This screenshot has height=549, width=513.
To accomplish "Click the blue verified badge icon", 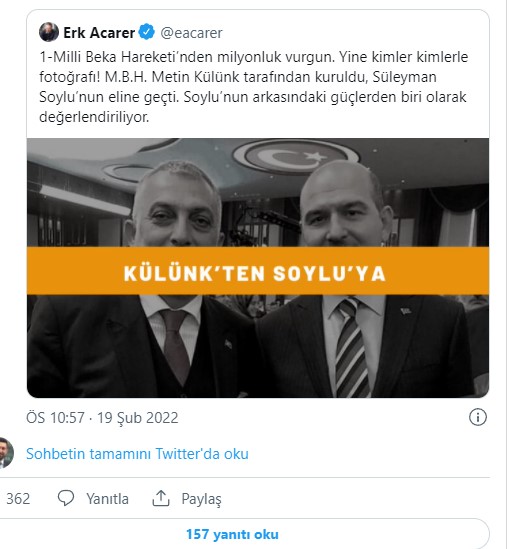I will 147,32.
